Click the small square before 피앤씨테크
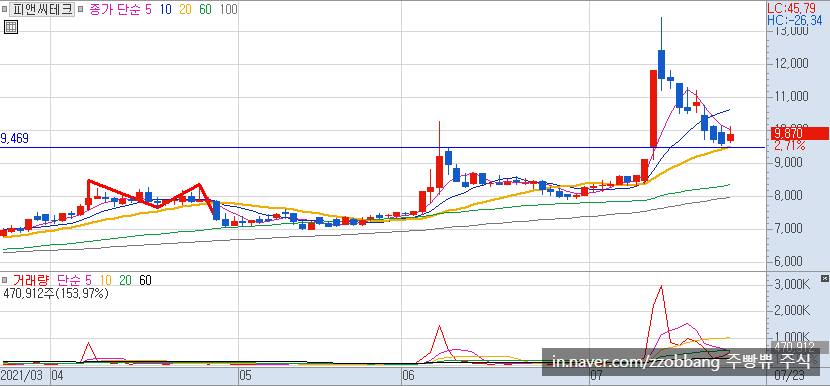The height and width of the screenshot is (386, 830). [4, 10]
